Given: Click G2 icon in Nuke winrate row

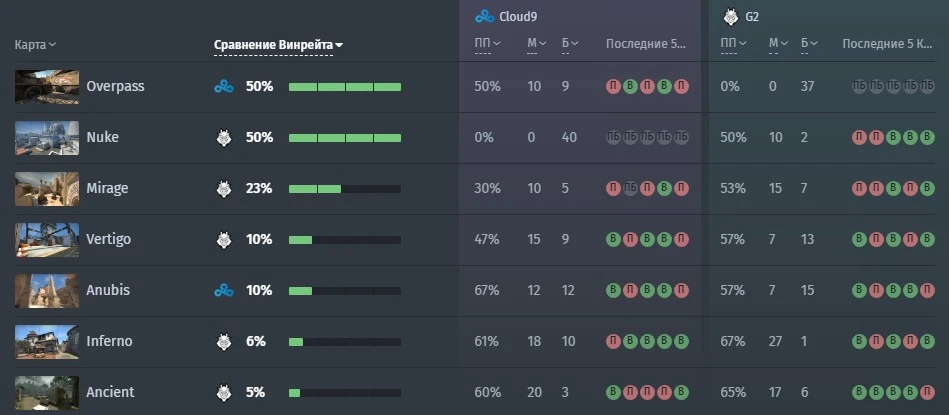Looking at the screenshot, I should (x=223, y=137).
